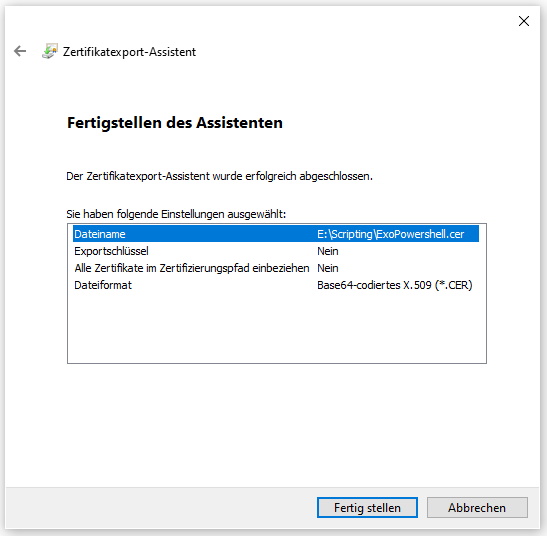The height and width of the screenshot is (536, 547).
Task: Cancel the wizard via Abbrechen
Action: pos(477,507)
